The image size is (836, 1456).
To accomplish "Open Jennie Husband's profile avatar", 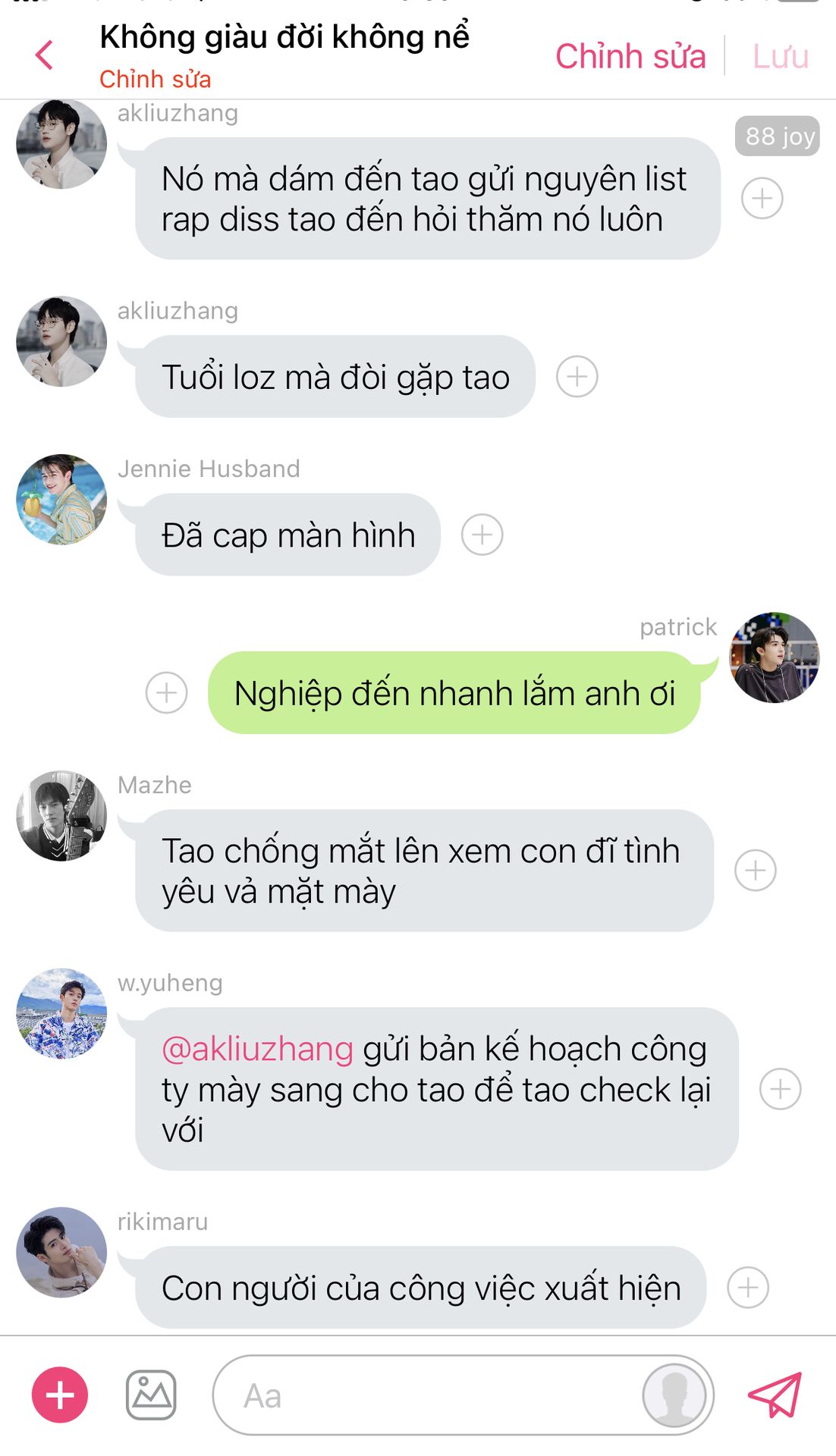I will click(61, 499).
